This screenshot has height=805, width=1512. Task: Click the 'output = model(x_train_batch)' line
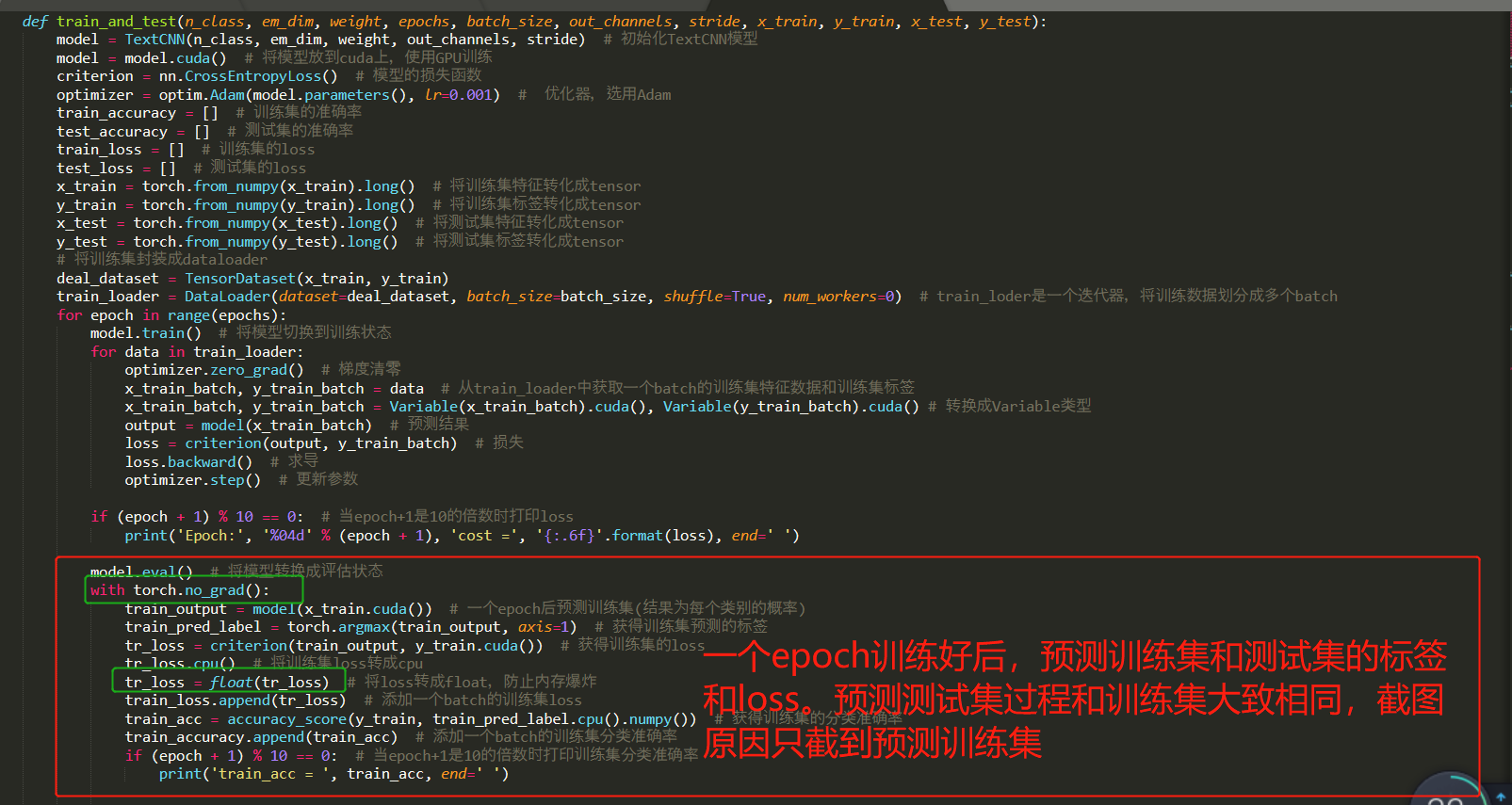tap(297, 426)
